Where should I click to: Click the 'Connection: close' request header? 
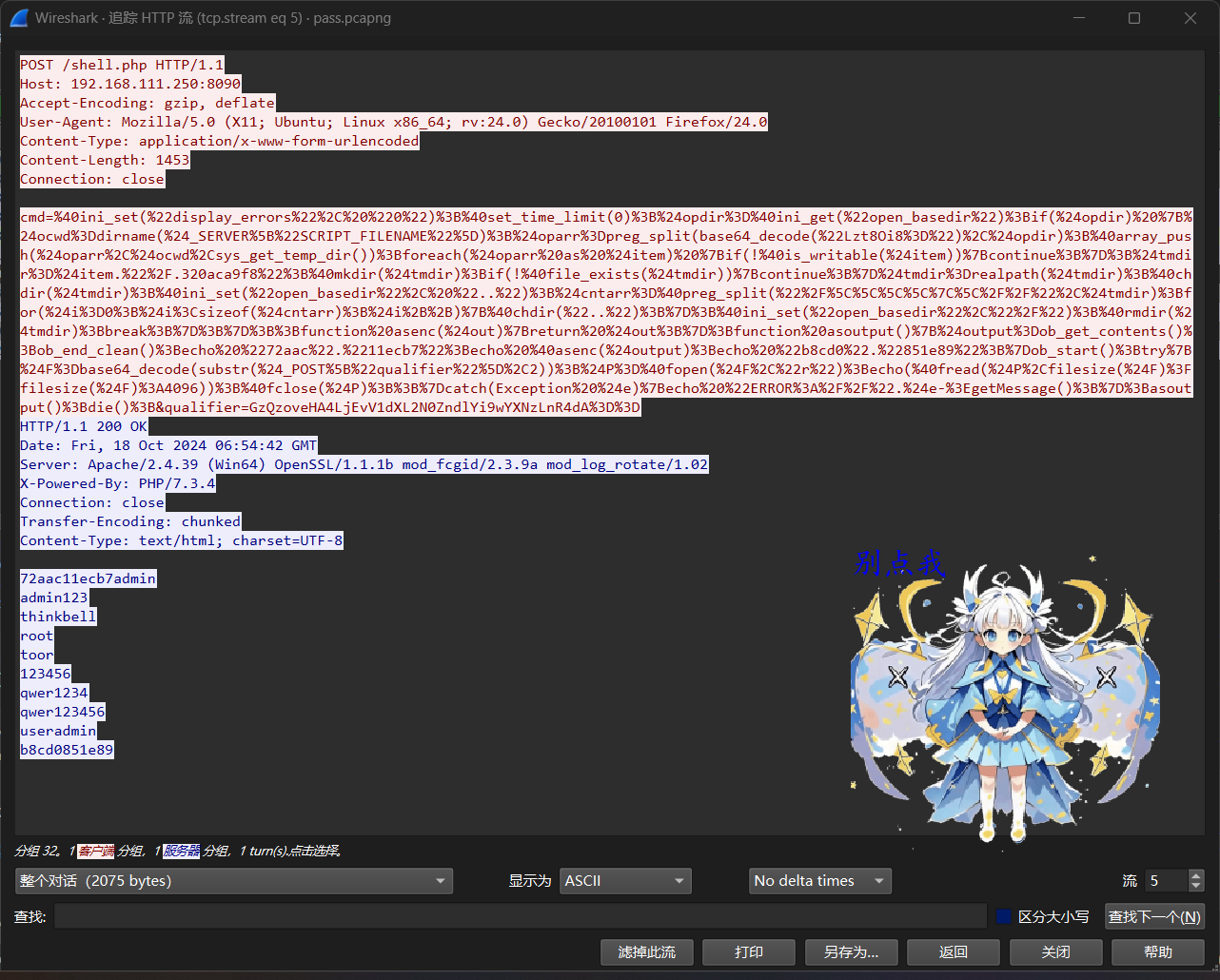coord(92,179)
